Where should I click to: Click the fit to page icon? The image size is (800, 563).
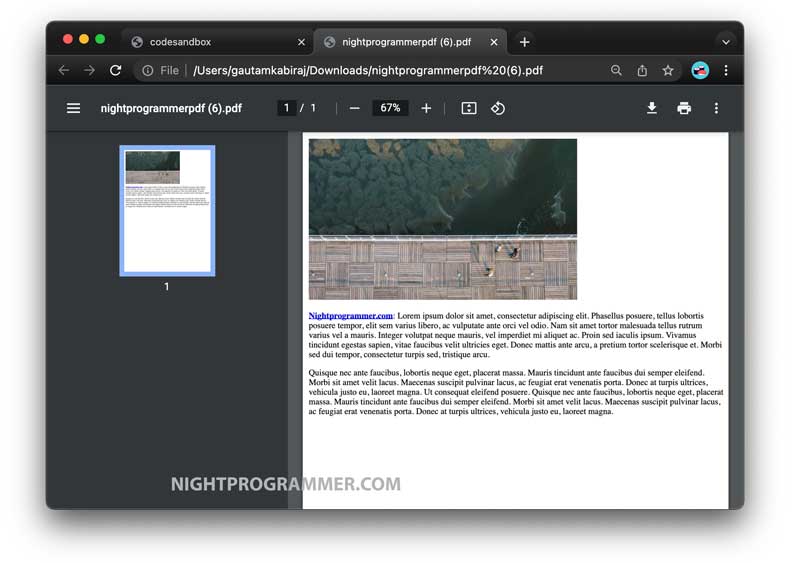469,108
